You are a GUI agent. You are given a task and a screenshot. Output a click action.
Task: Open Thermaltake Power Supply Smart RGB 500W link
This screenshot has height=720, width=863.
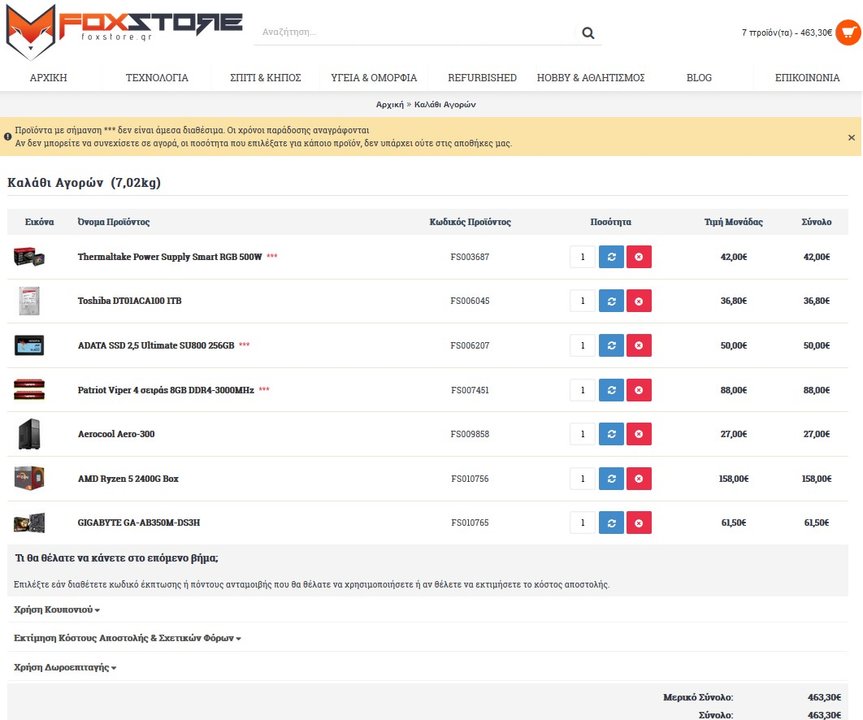[170, 257]
